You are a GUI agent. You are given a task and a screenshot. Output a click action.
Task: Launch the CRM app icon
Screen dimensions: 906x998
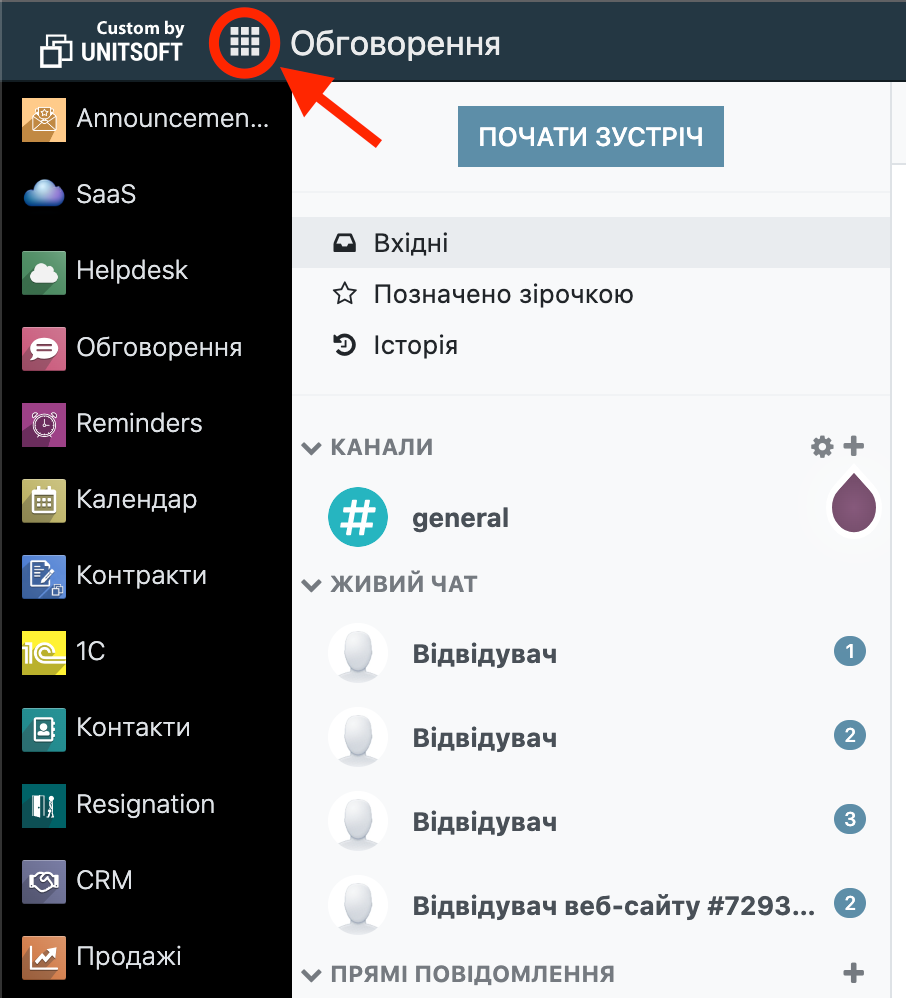coord(44,880)
